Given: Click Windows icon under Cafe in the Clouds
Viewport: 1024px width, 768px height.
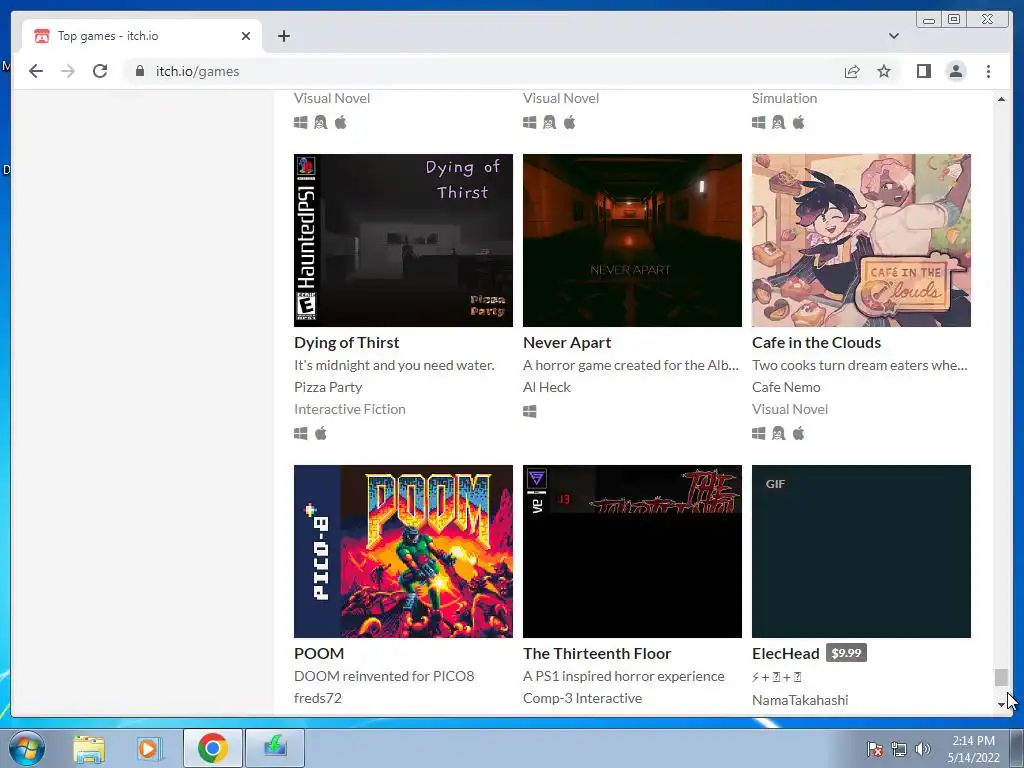Looking at the screenshot, I should pos(758,434).
